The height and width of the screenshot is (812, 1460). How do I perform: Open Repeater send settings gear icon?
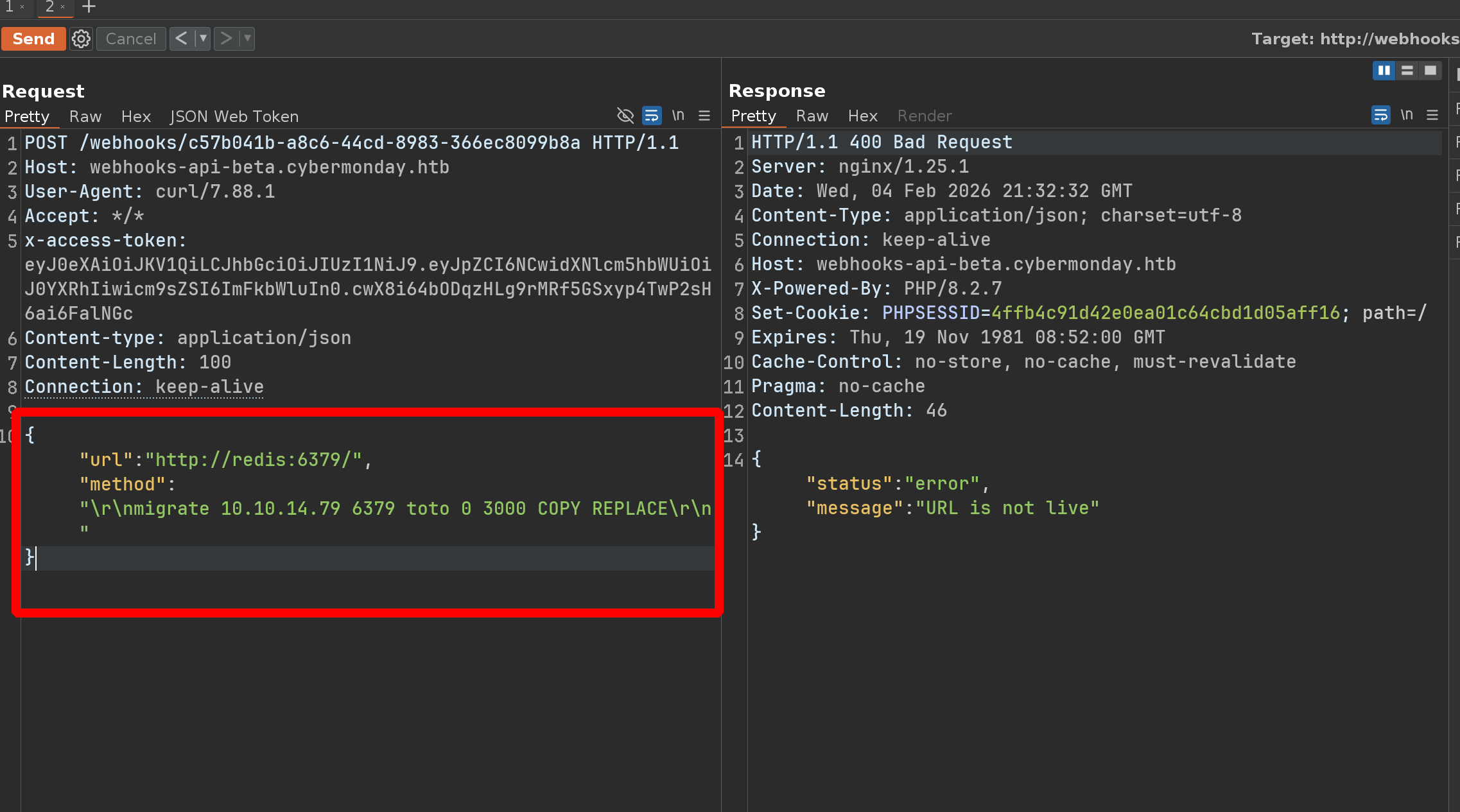click(81, 39)
